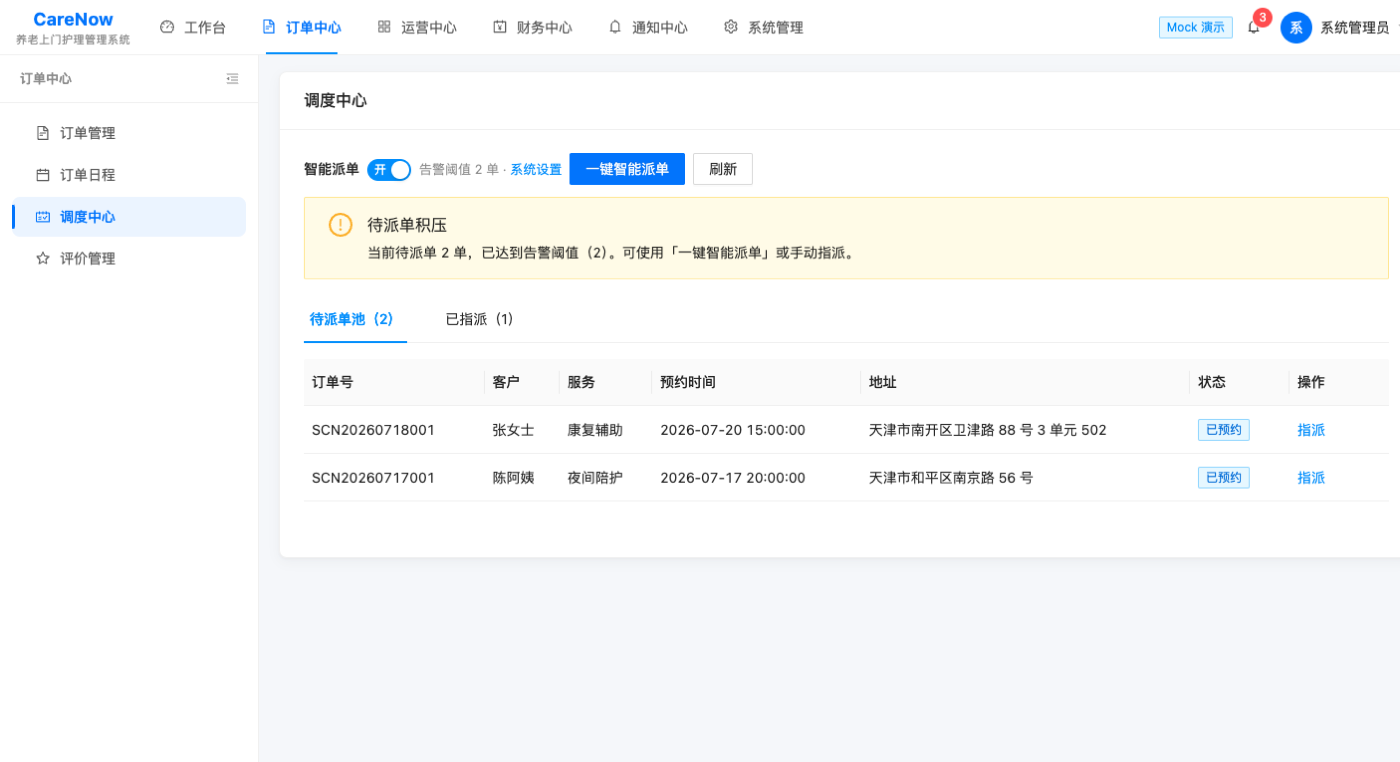Click the time 2026-07-17 20:00:00

[x=733, y=478]
